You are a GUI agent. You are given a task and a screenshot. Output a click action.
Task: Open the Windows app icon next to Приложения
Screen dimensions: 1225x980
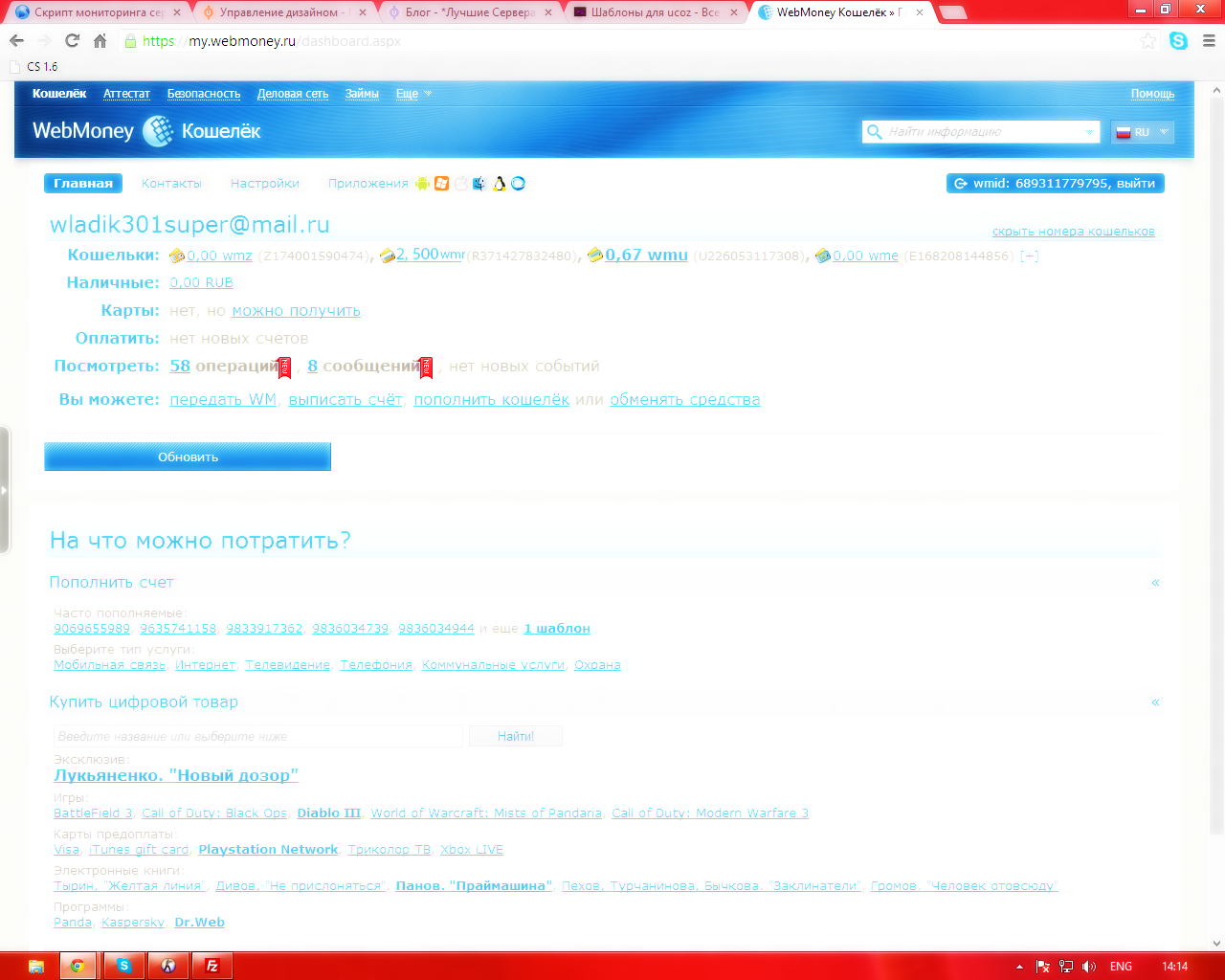[441, 184]
